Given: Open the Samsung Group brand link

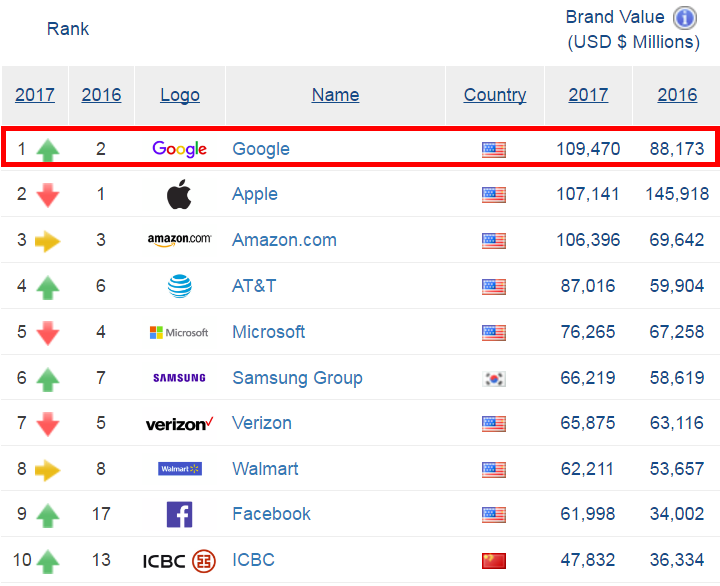Looking at the screenshot, I should click(297, 378).
